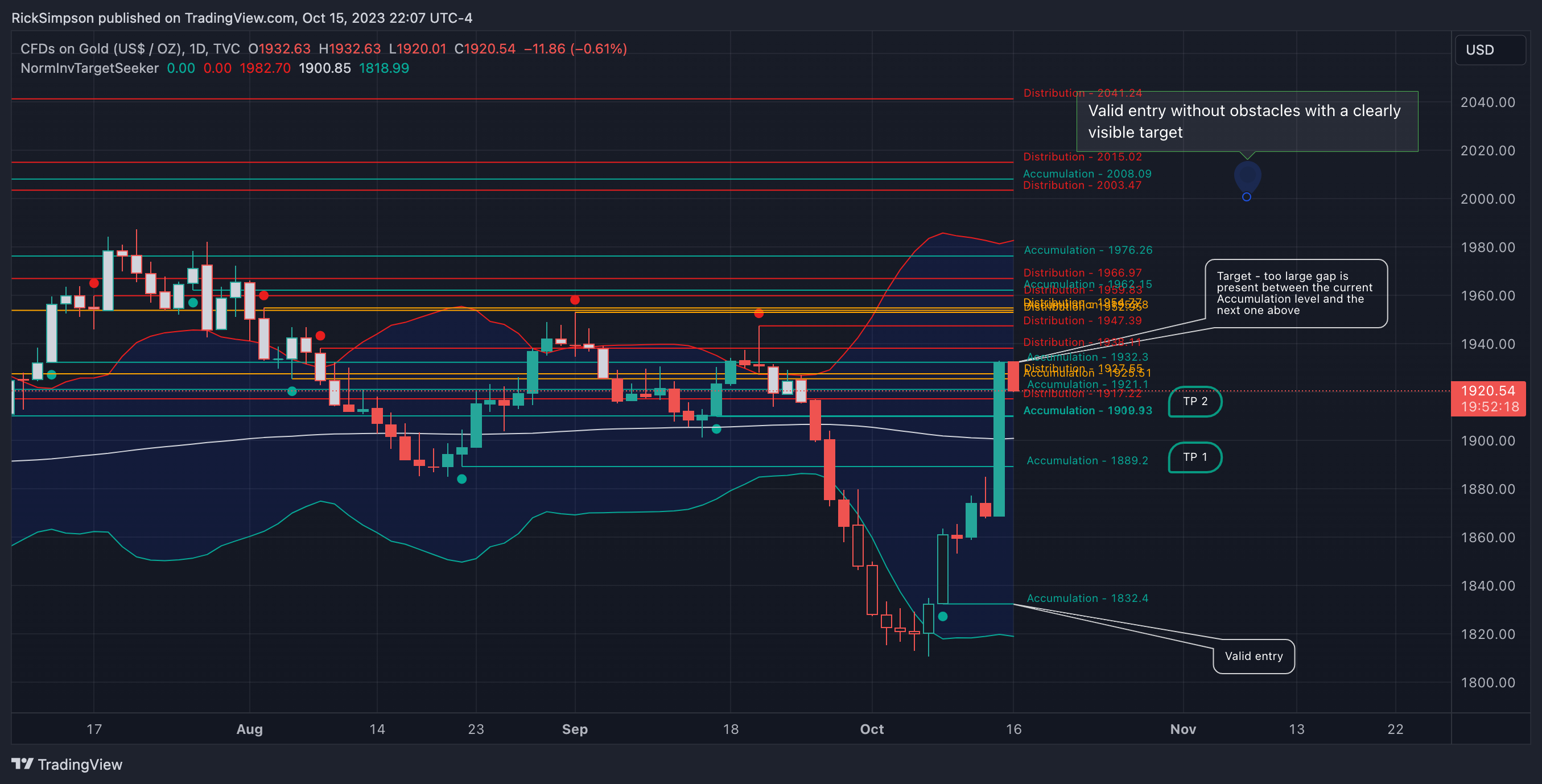Click 'Accumulation - 2008.09' level label
The width and height of the screenshot is (1542, 784).
[1087, 174]
